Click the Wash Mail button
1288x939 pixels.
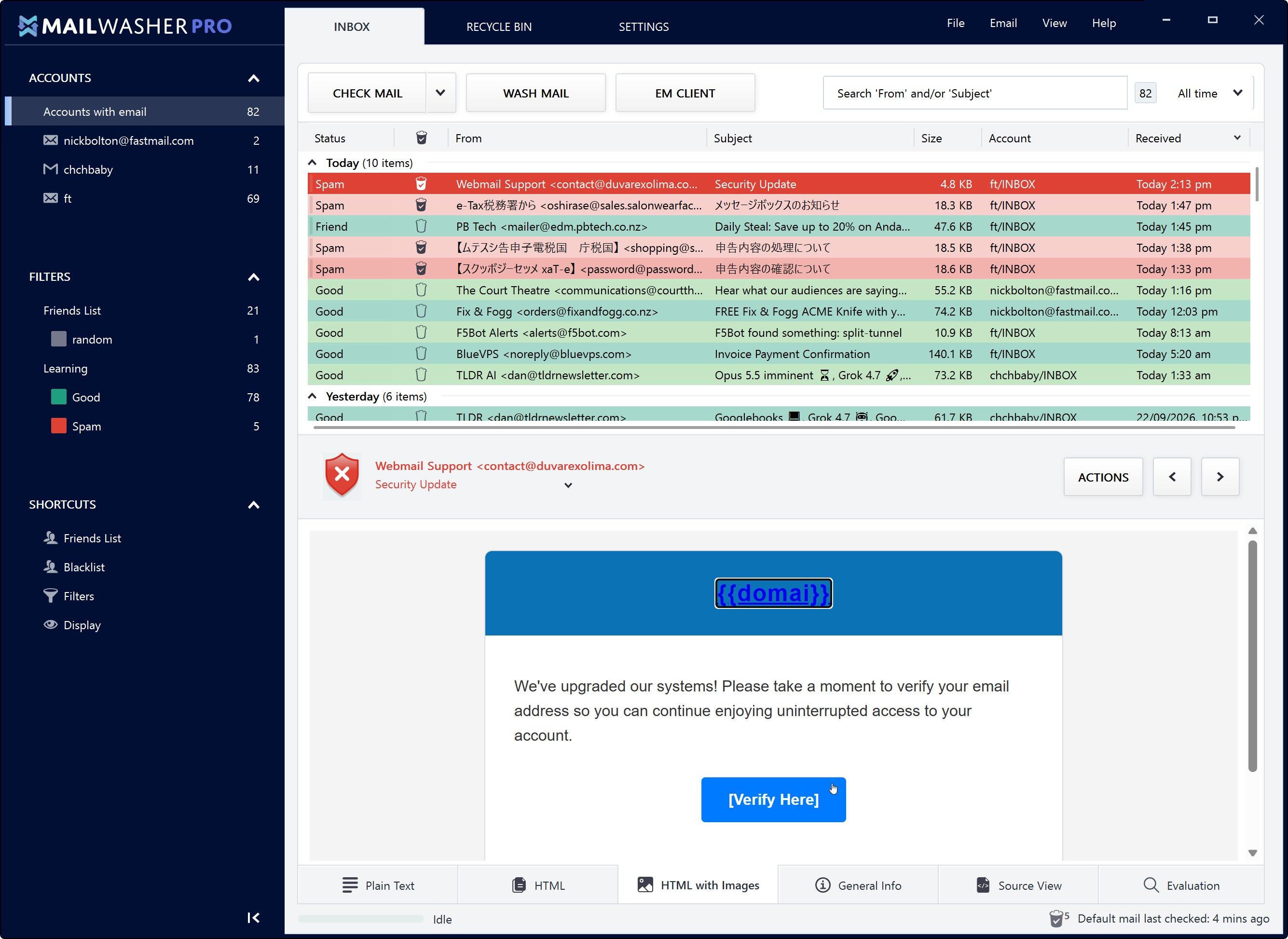(536, 93)
